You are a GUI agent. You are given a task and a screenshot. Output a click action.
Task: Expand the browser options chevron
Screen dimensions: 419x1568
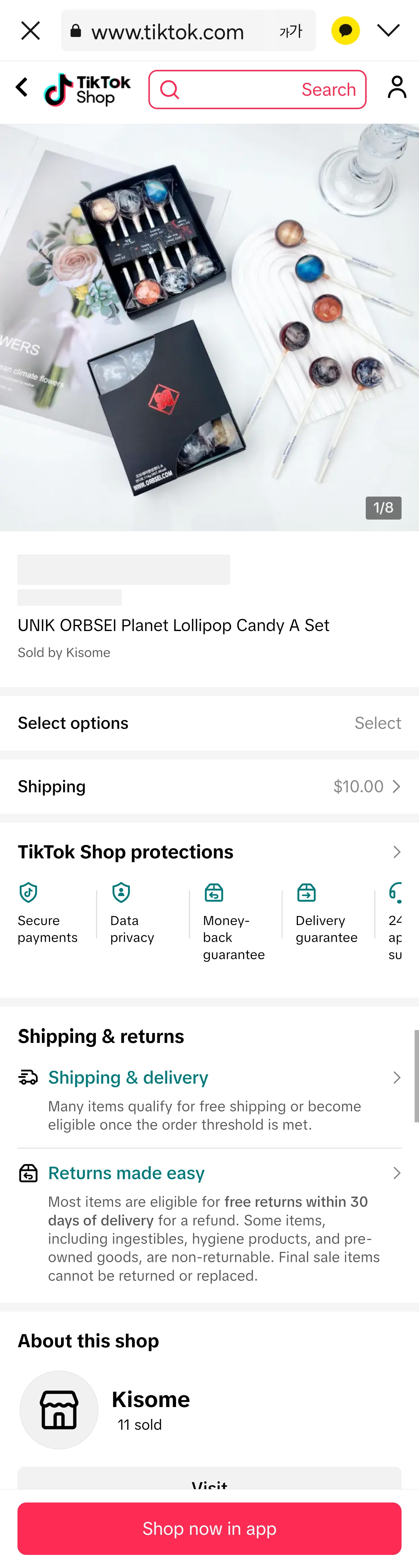tap(388, 31)
